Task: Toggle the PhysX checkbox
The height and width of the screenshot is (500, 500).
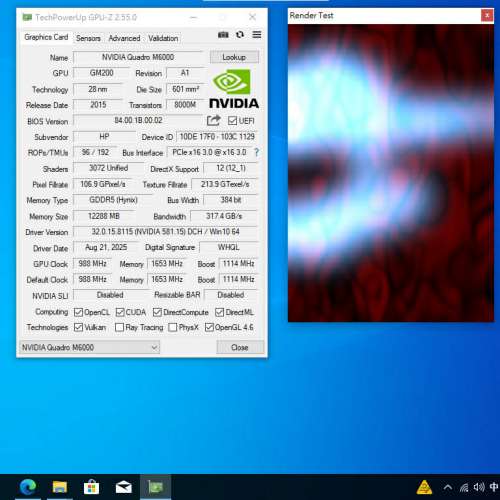Action: pyautogui.click(x=173, y=327)
